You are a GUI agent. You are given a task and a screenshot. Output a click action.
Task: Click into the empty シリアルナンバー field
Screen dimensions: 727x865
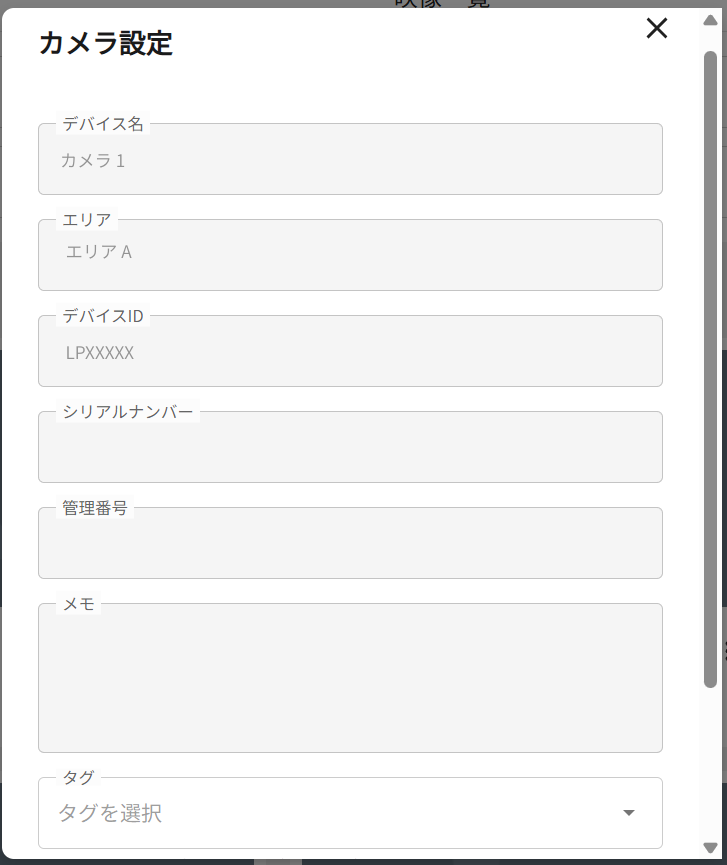tap(350, 447)
